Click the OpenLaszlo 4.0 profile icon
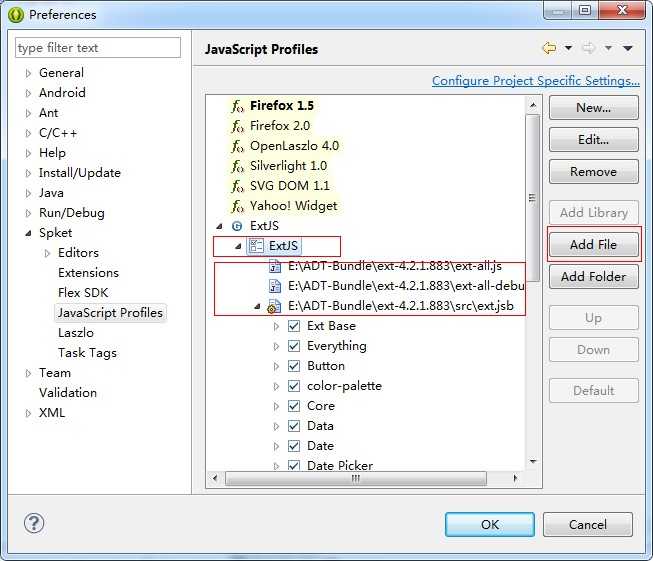This screenshot has width=653, height=561. [x=237, y=146]
